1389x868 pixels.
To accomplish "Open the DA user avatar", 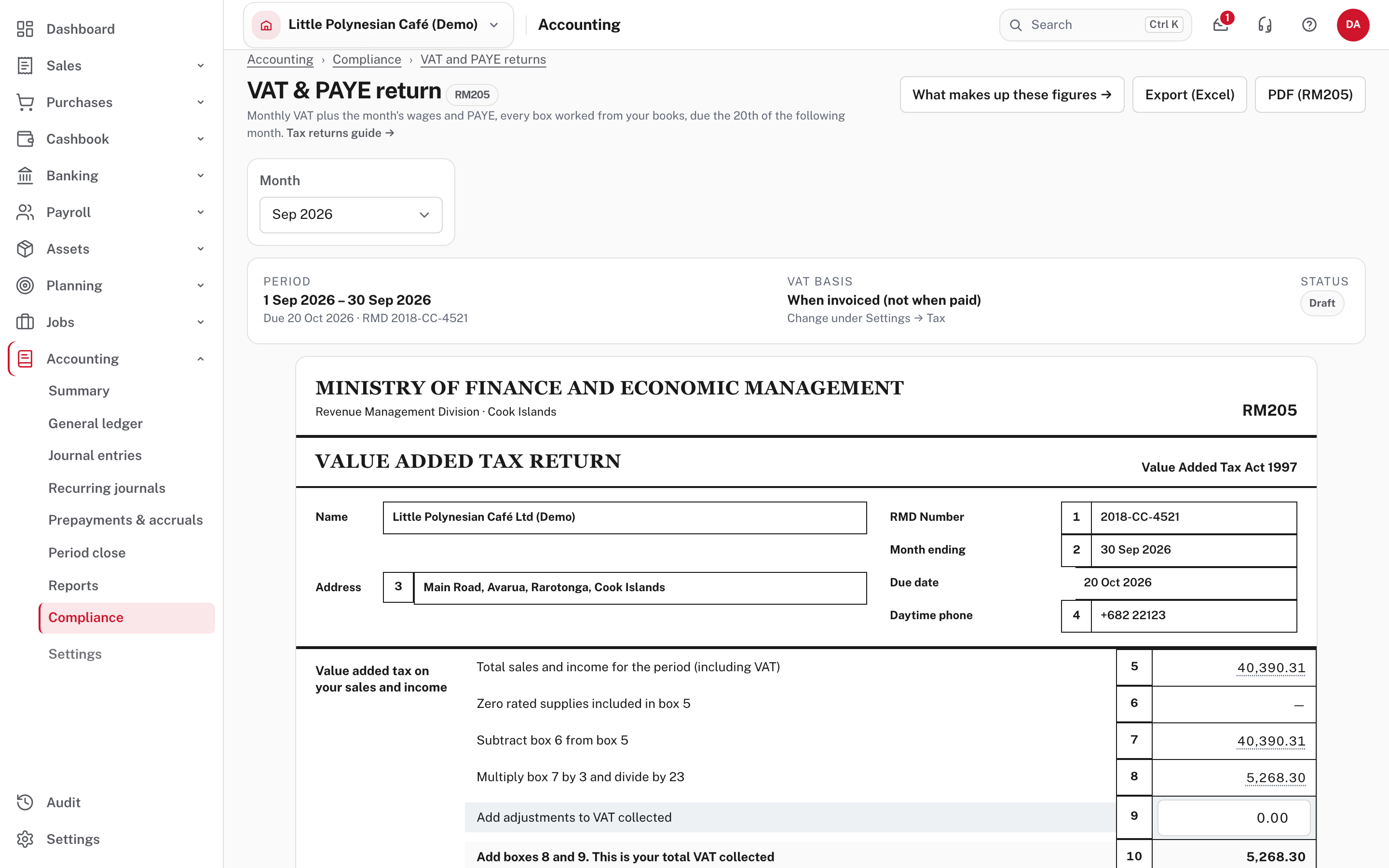I will [1353, 25].
